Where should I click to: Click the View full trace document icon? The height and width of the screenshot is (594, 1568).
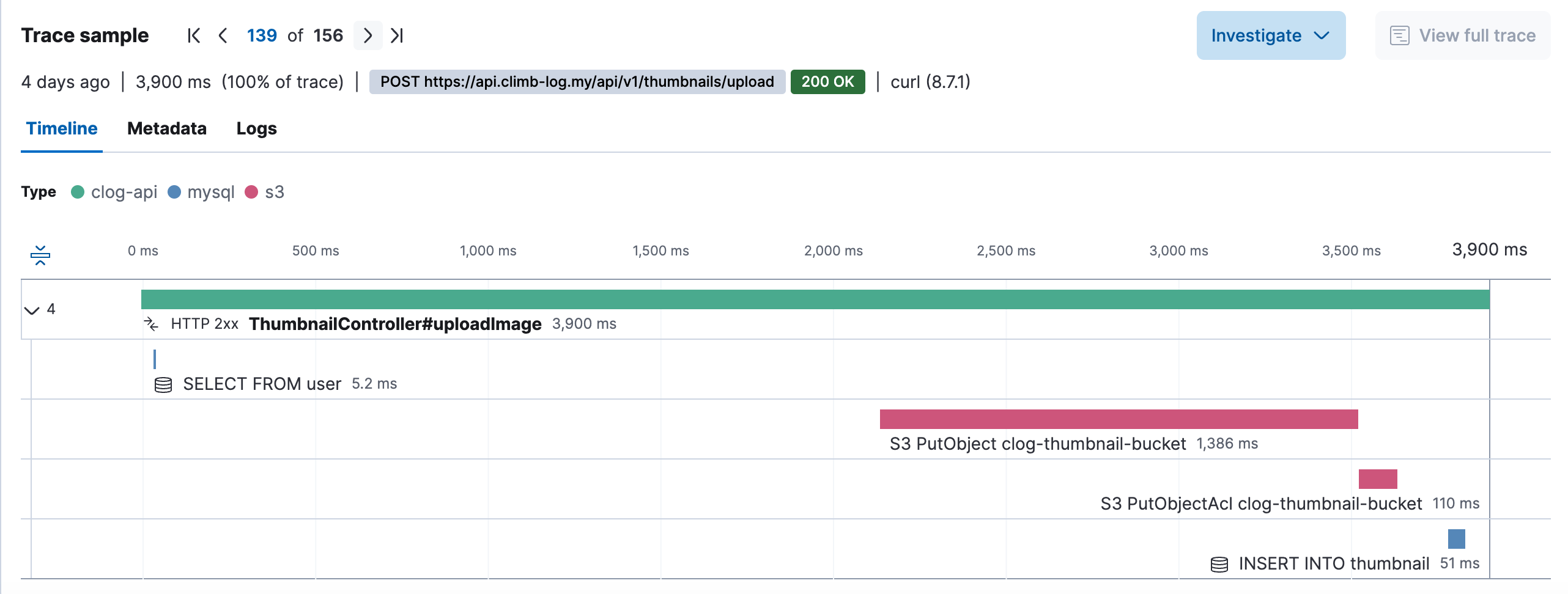pyautogui.click(x=1399, y=35)
